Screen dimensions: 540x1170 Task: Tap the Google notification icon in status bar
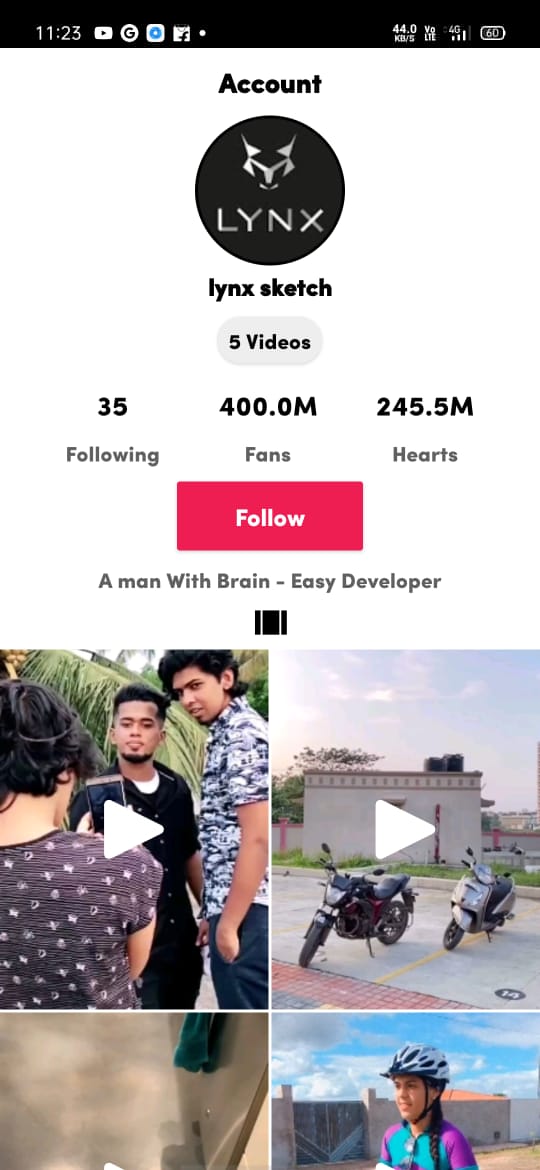click(129, 33)
